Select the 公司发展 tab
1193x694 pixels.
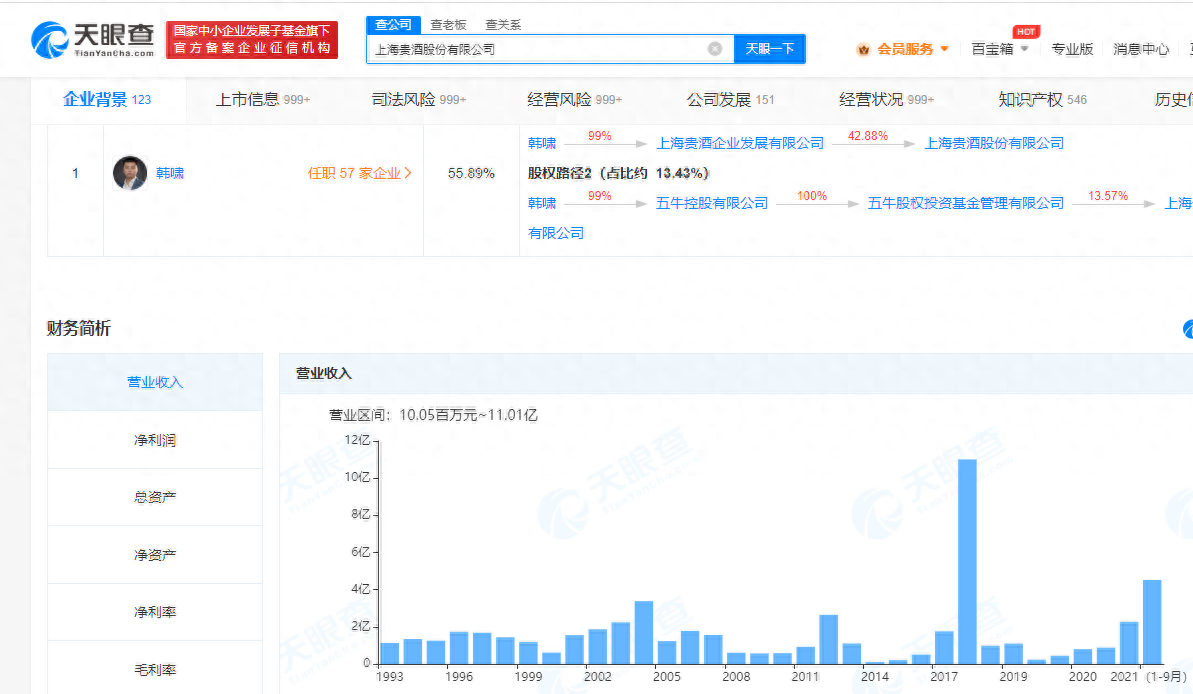tap(730, 100)
